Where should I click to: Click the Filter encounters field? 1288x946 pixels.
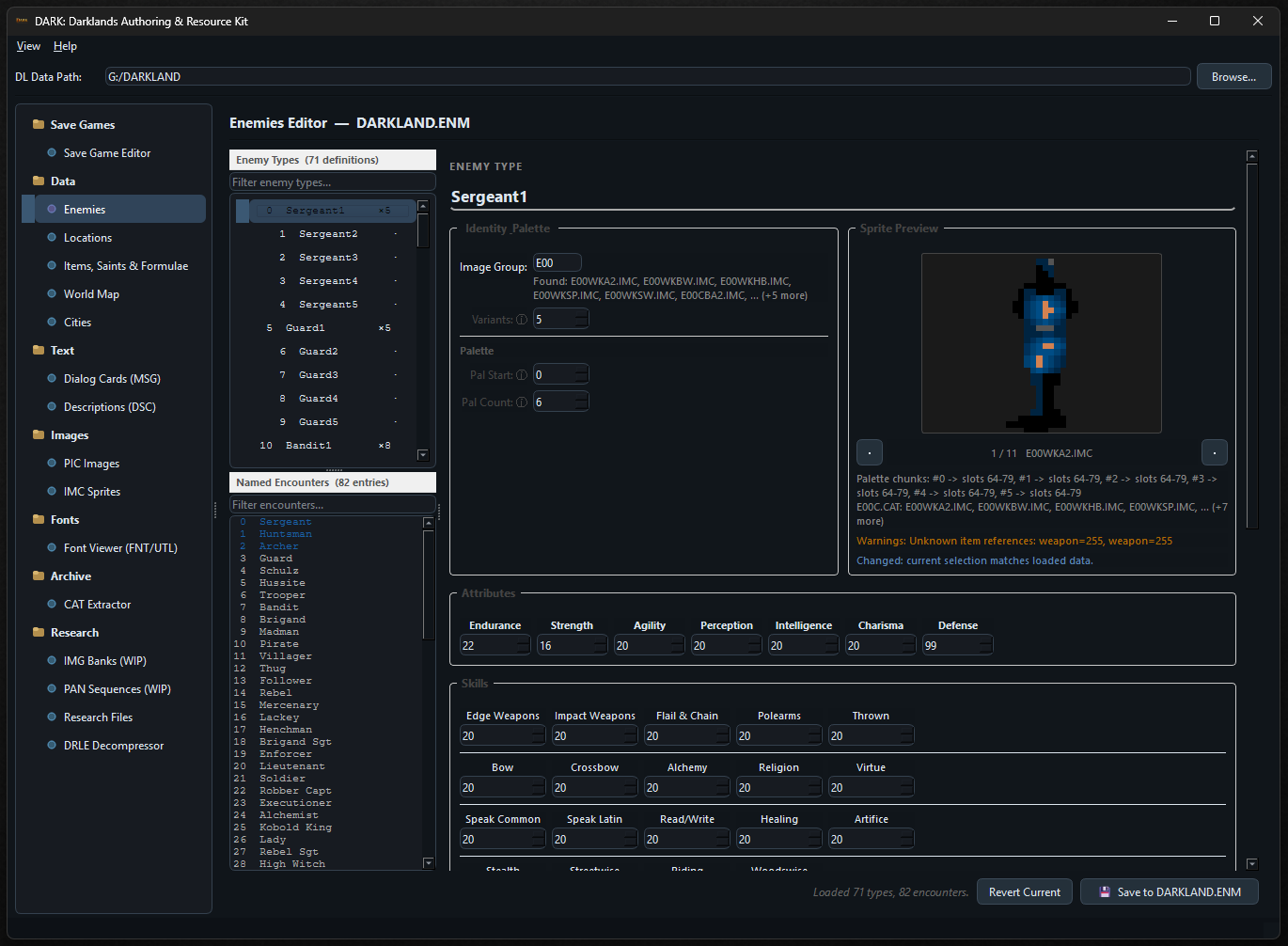click(x=333, y=505)
